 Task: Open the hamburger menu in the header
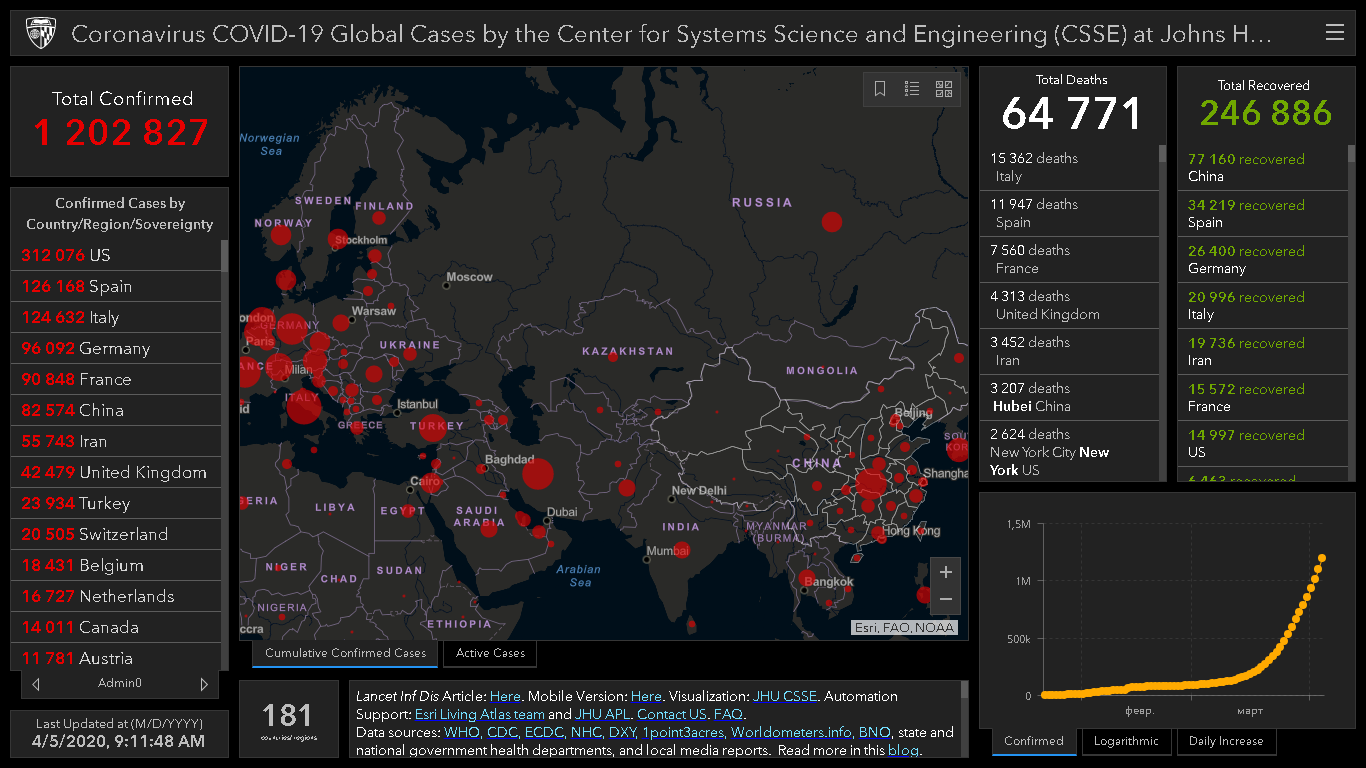pos(1334,33)
